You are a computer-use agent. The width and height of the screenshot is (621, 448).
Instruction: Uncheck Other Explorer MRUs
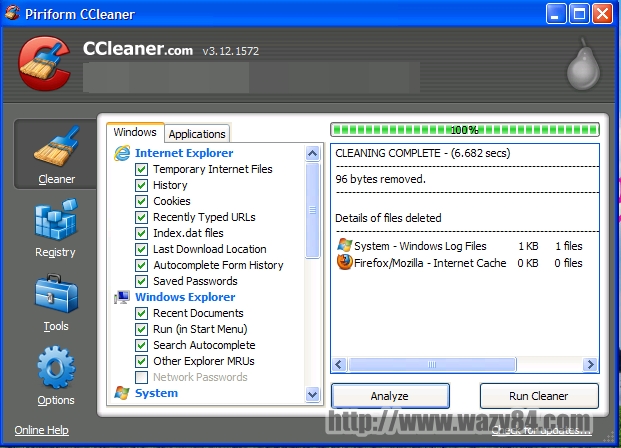(141, 361)
